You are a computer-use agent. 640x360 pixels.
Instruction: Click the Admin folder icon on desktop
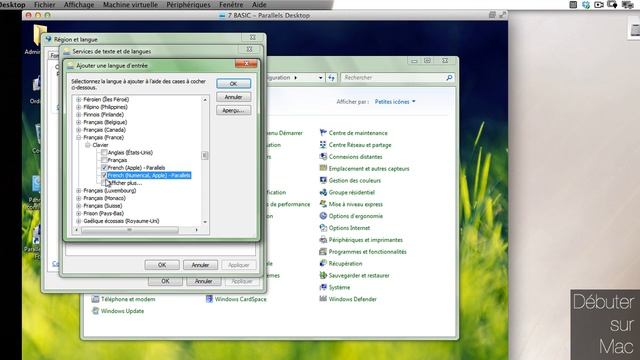(x=40, y=36)
